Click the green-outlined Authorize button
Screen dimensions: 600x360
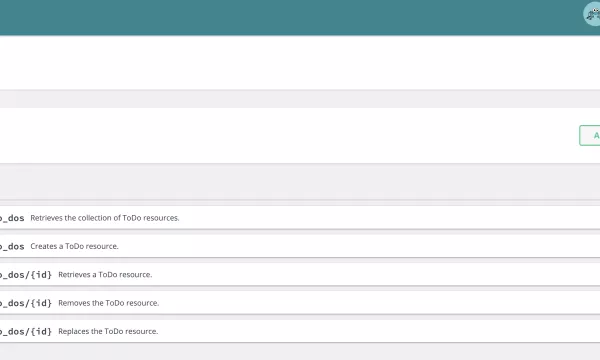590,135
